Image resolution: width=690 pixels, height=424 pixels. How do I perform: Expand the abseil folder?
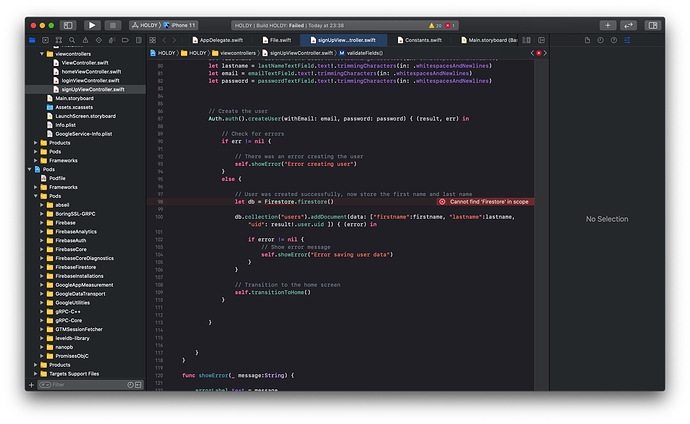42,205
